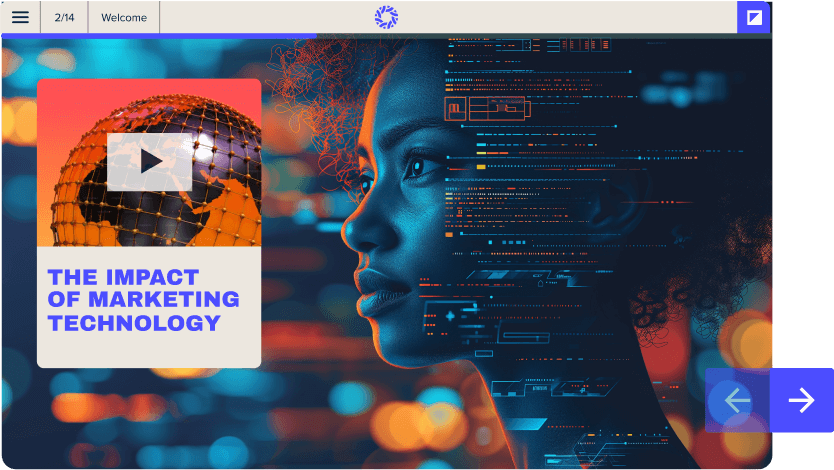Screen dimensions: 834x470
Task: Click the circular logo in the top bar
Action: (386, 17)
